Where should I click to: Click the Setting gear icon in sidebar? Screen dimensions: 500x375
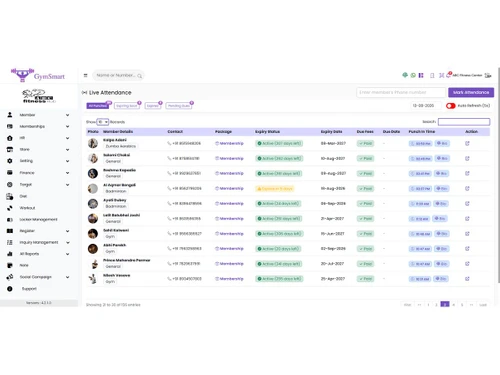(10, 161)
